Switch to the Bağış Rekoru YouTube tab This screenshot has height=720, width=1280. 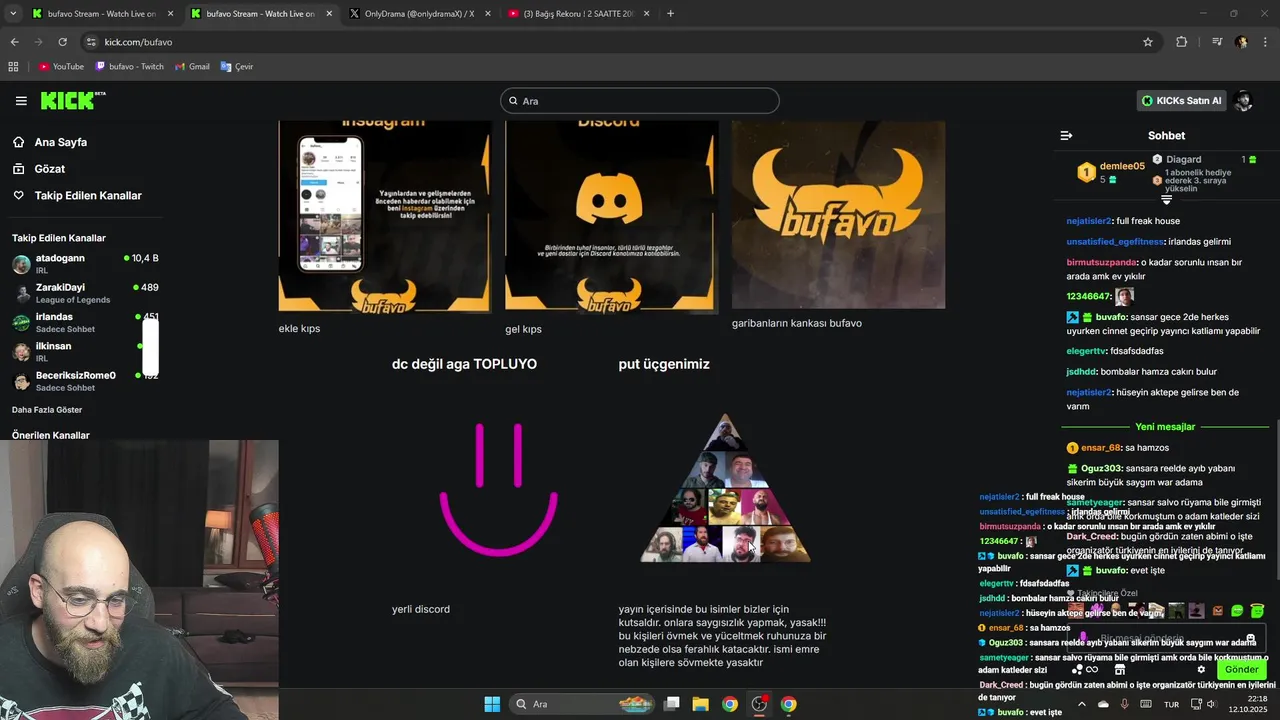tap(579, 14)
